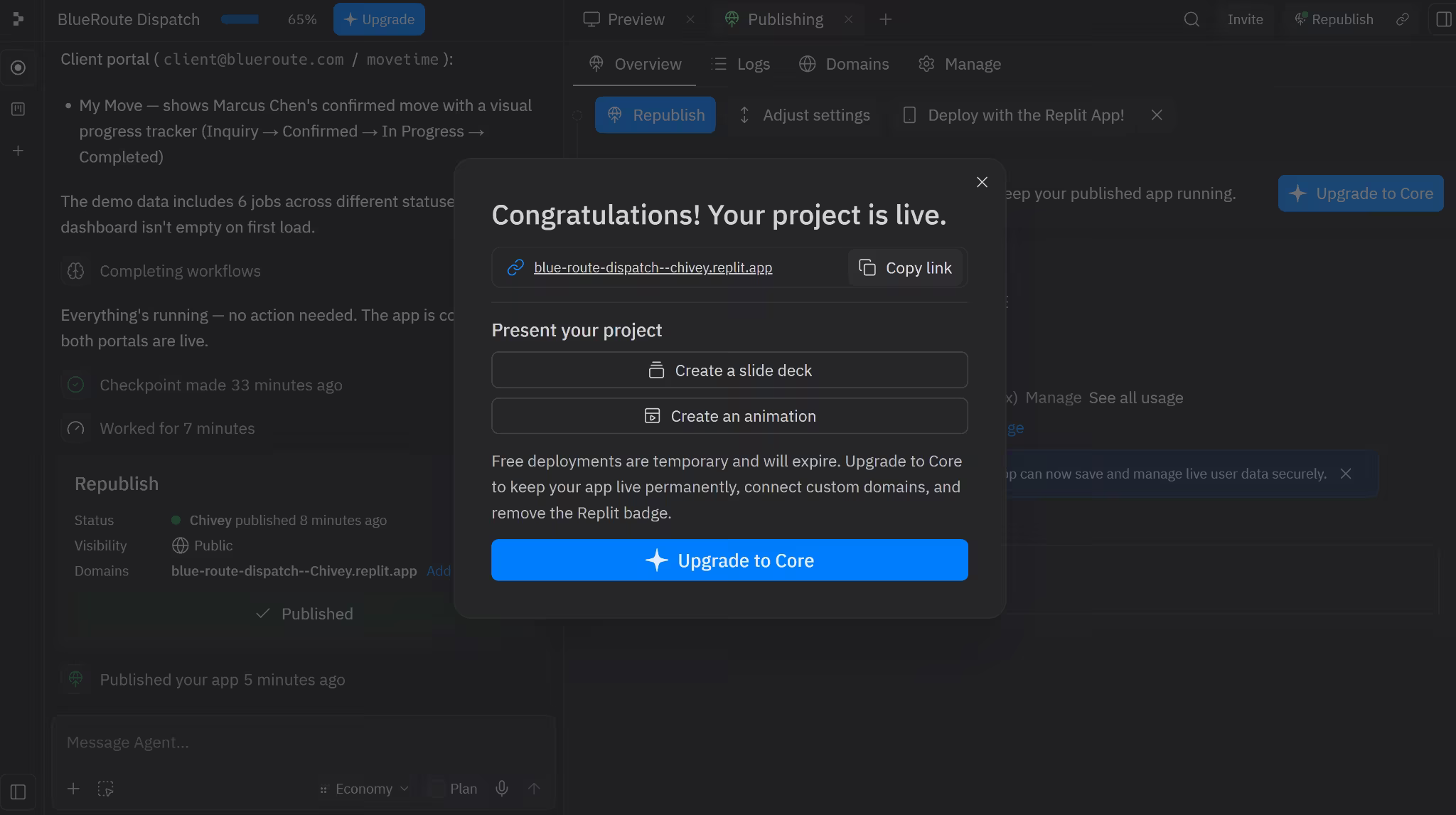Toggle the left sidebar panel icon at bottom

(x=18, y=792)
